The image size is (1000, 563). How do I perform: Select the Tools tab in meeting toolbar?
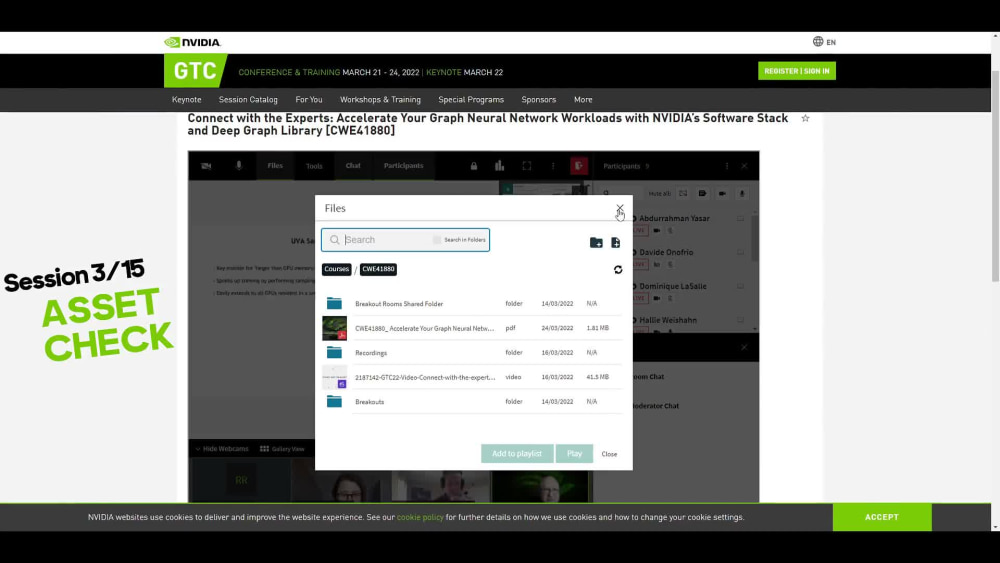pos(314,166)
